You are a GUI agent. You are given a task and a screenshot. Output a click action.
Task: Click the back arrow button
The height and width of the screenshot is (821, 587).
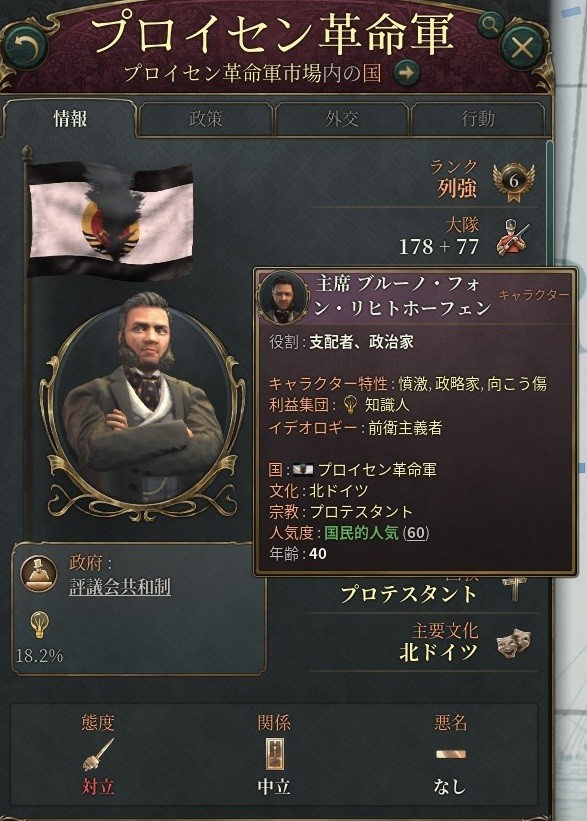tap(26, 48)
